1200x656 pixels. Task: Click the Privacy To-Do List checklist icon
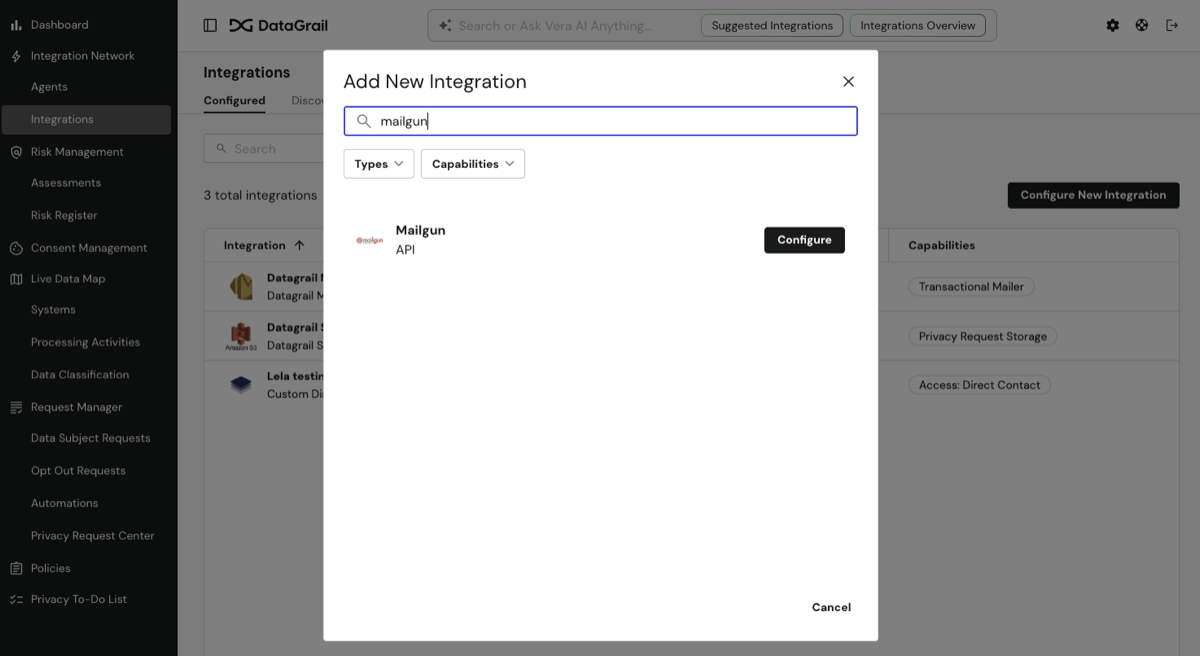16,599
